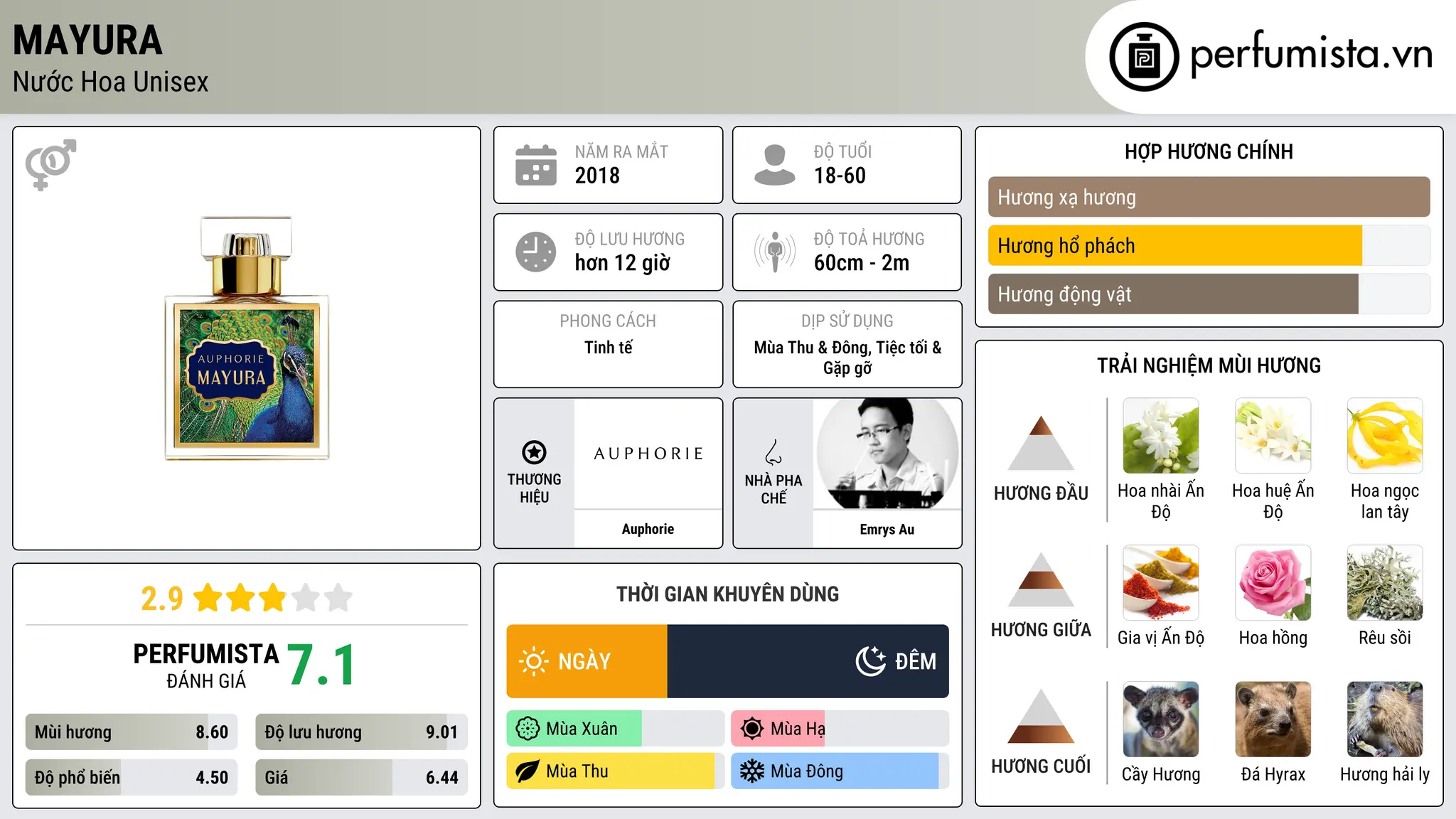Click the longevity value hơn 12 giờ
1456x819 pixels.
click(x=622, y=263)
